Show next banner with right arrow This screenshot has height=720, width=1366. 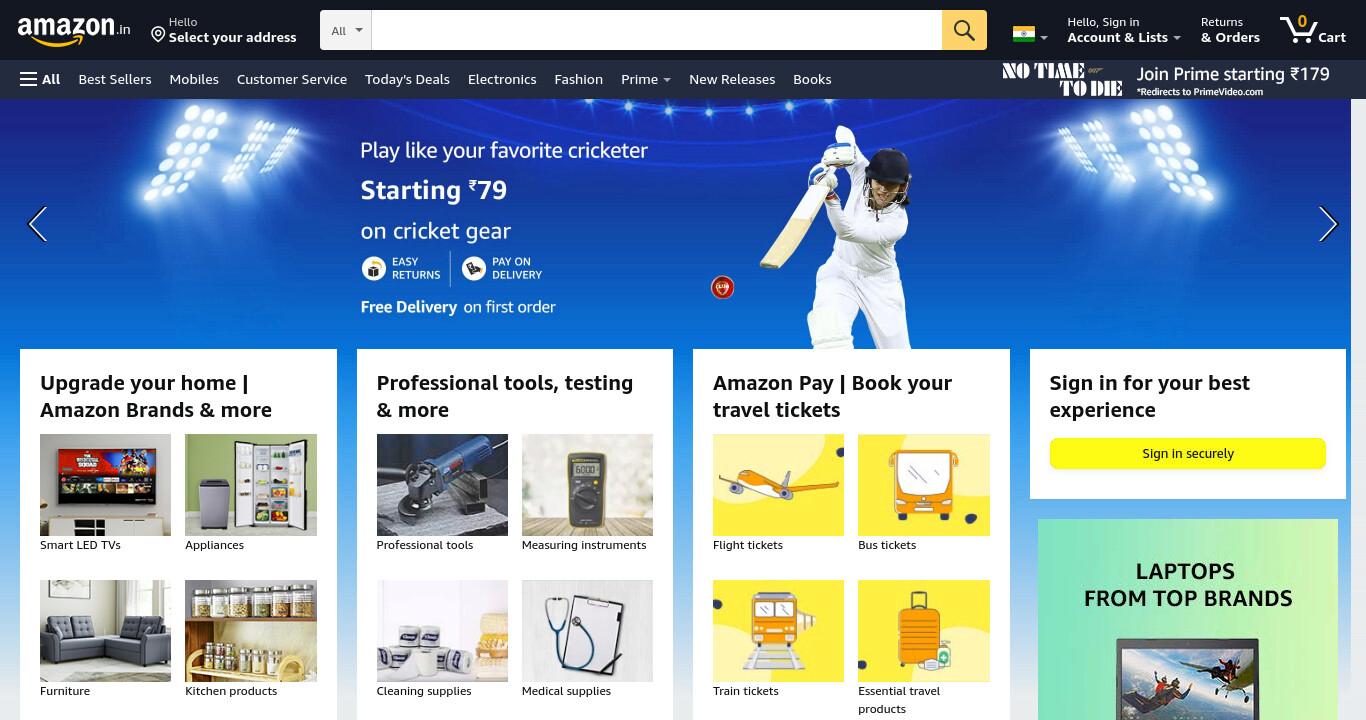point(1328,224)
